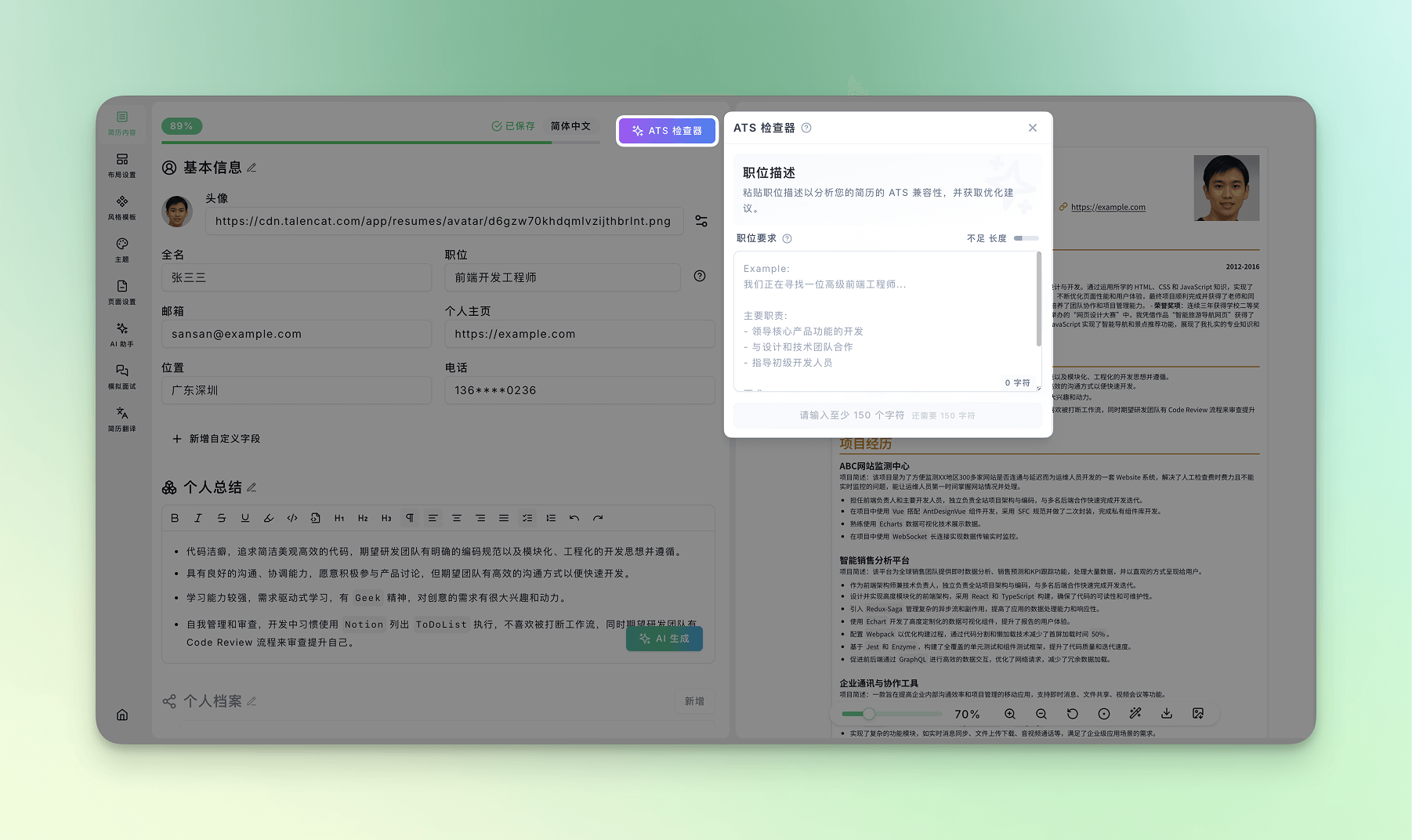The image size is (1412, 840).
Task: Toggle bold formatting in summary editor
Action: [x=175, y=518]
